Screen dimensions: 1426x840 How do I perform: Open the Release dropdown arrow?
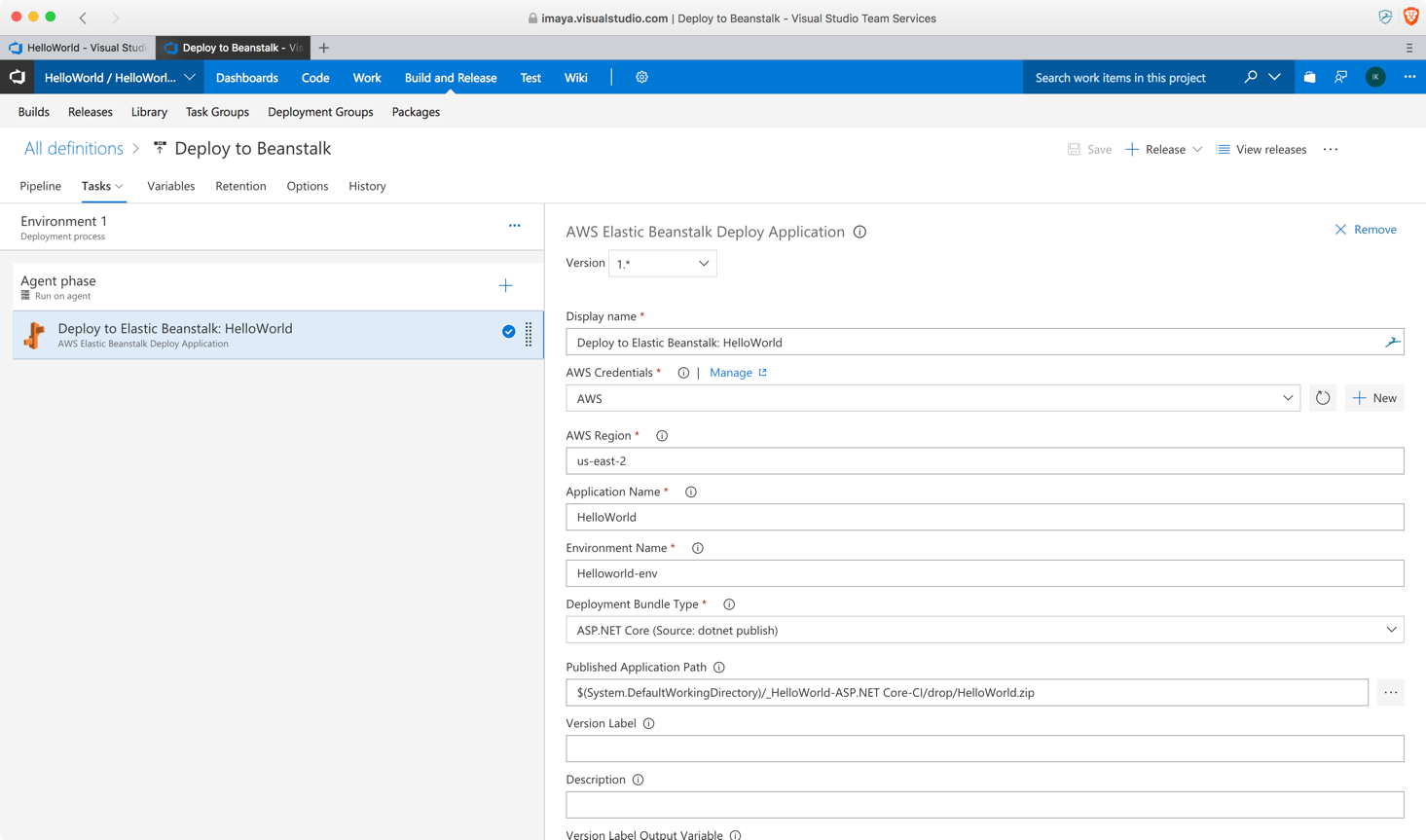tap(1197, 150)
